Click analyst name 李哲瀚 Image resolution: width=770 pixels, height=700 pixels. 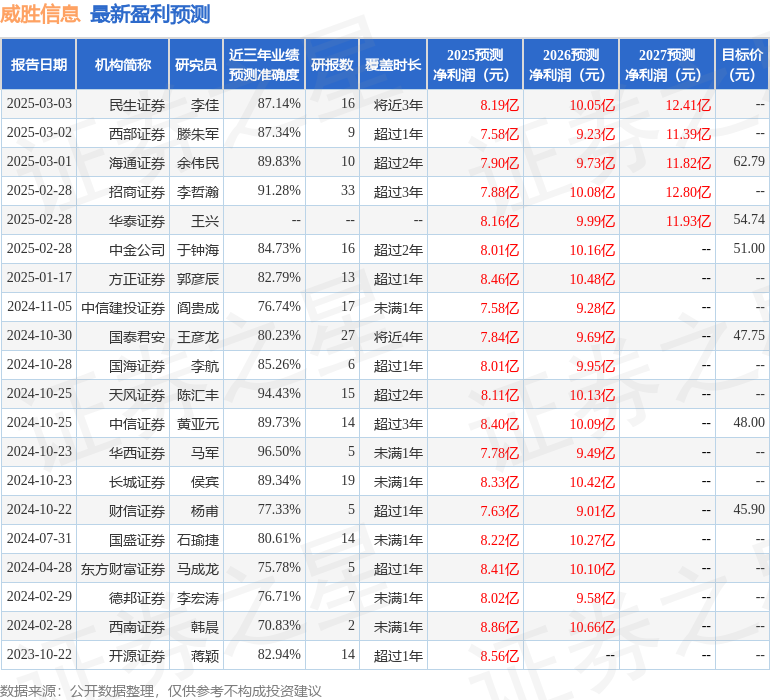[198, 191]
